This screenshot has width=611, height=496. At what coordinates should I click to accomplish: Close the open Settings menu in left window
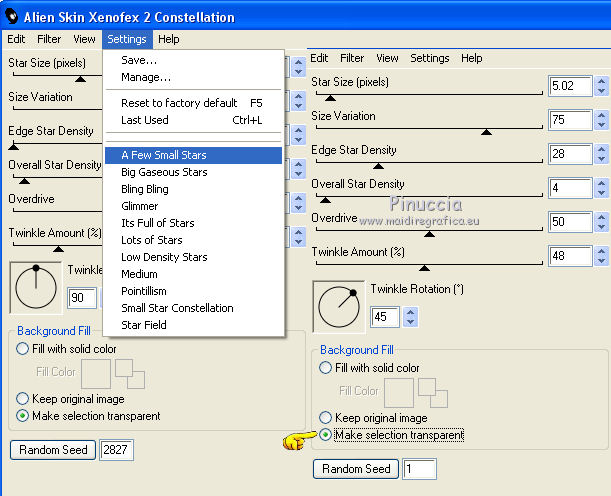pyautogui.click(x=127, y=39)
